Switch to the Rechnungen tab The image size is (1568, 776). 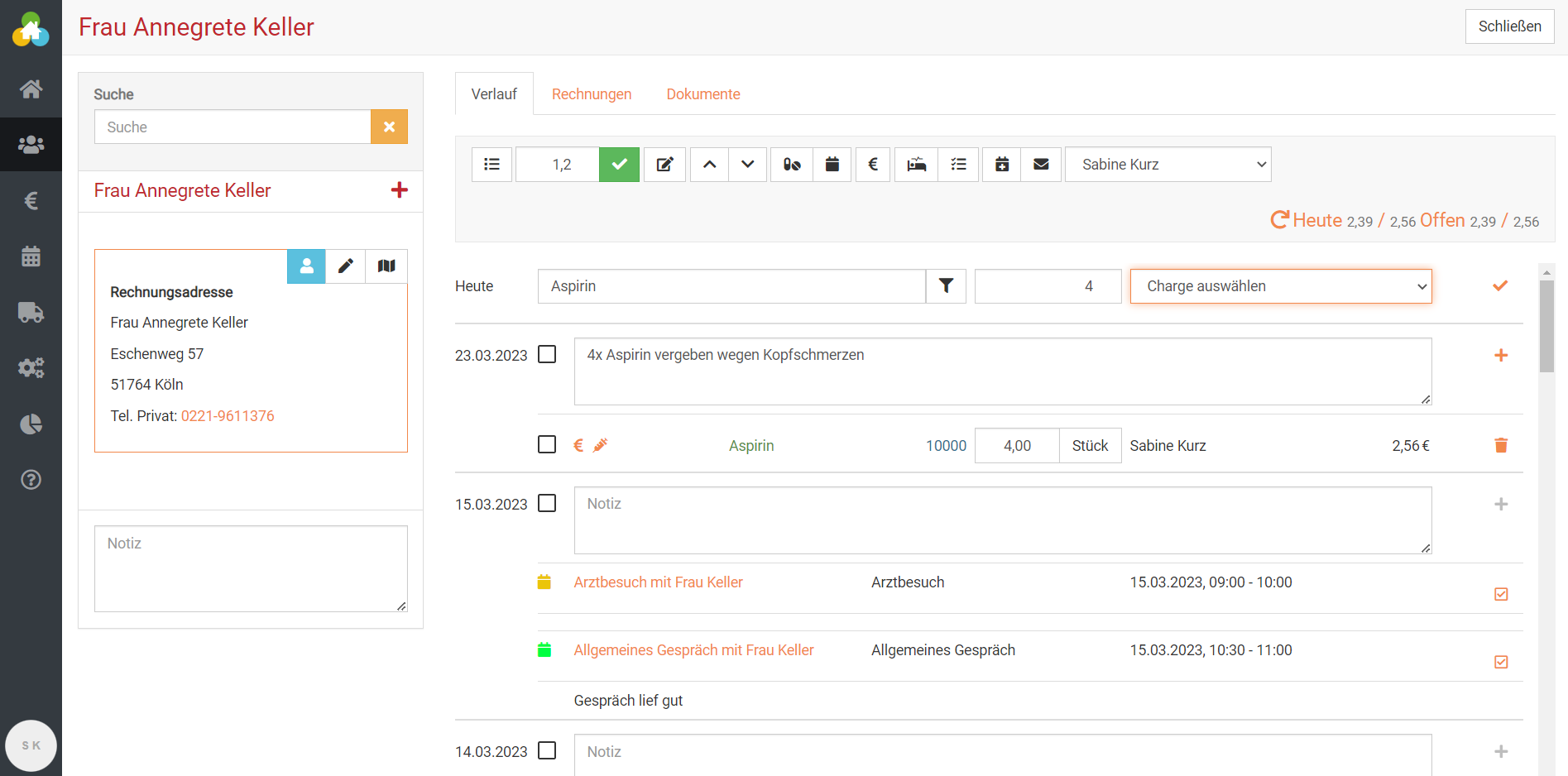click(592, 94)
